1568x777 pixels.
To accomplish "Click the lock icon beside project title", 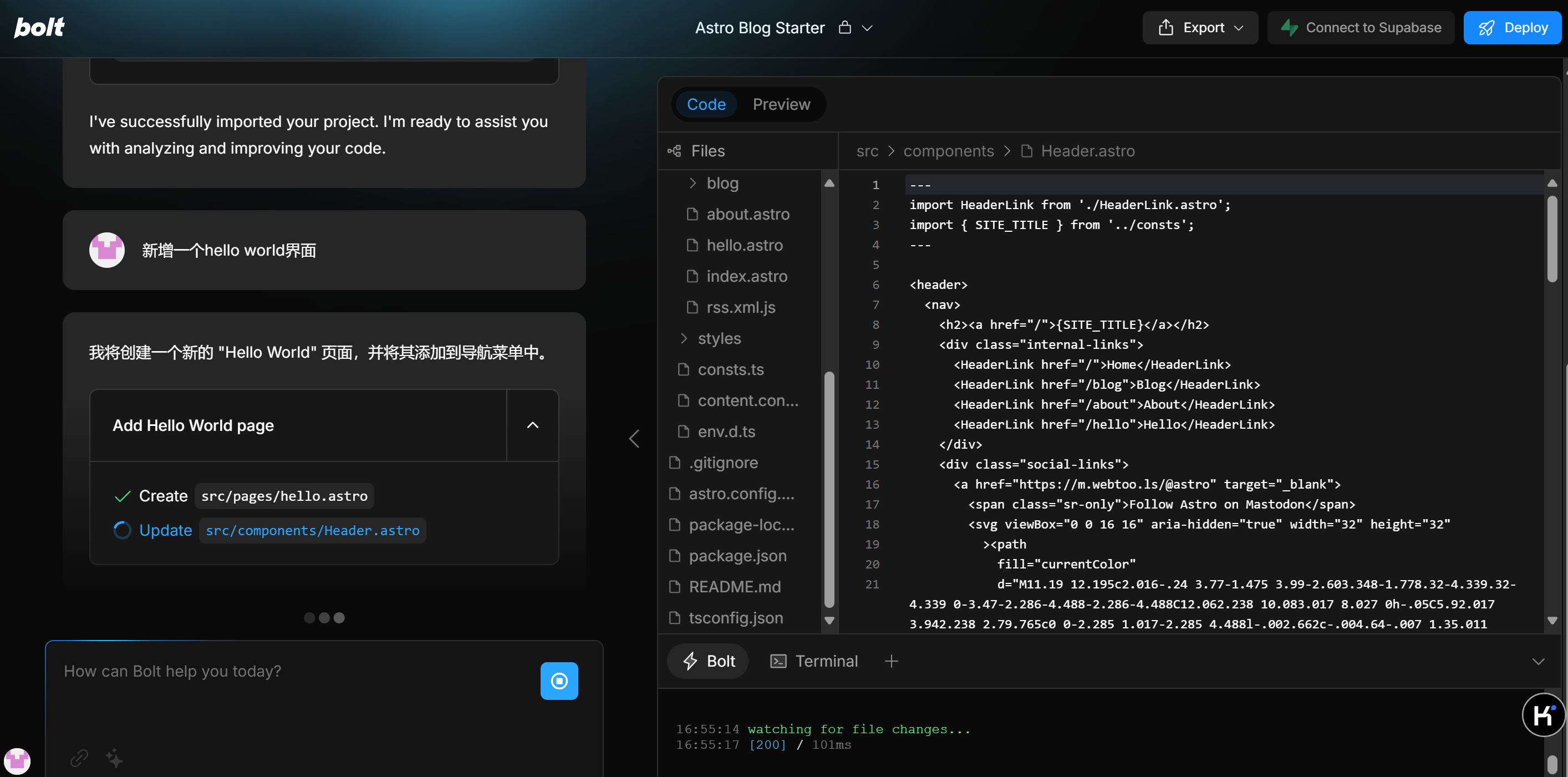I will pos(844,27).
